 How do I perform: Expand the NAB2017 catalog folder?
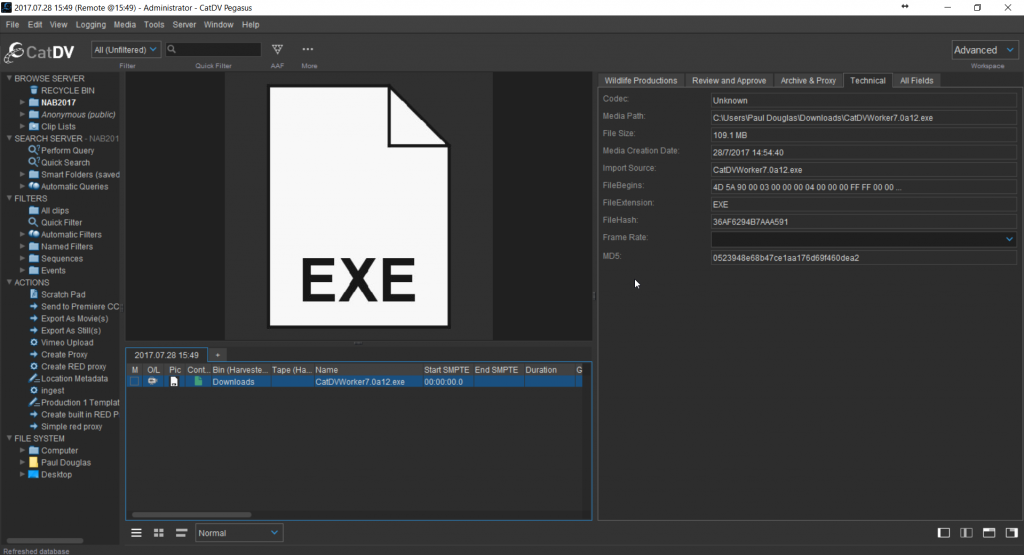(x=22, y=103)
